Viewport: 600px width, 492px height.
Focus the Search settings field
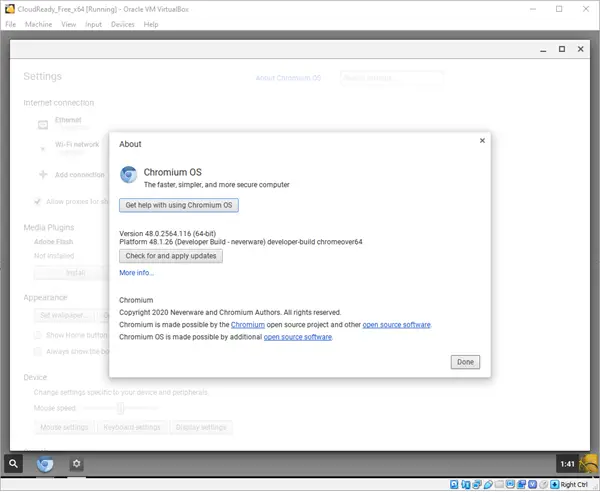(x=392, y=78)
